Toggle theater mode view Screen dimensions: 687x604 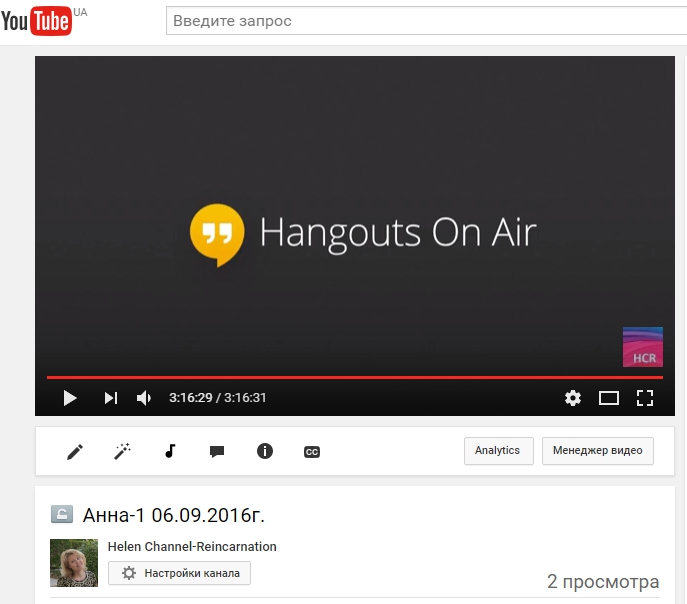609,398
